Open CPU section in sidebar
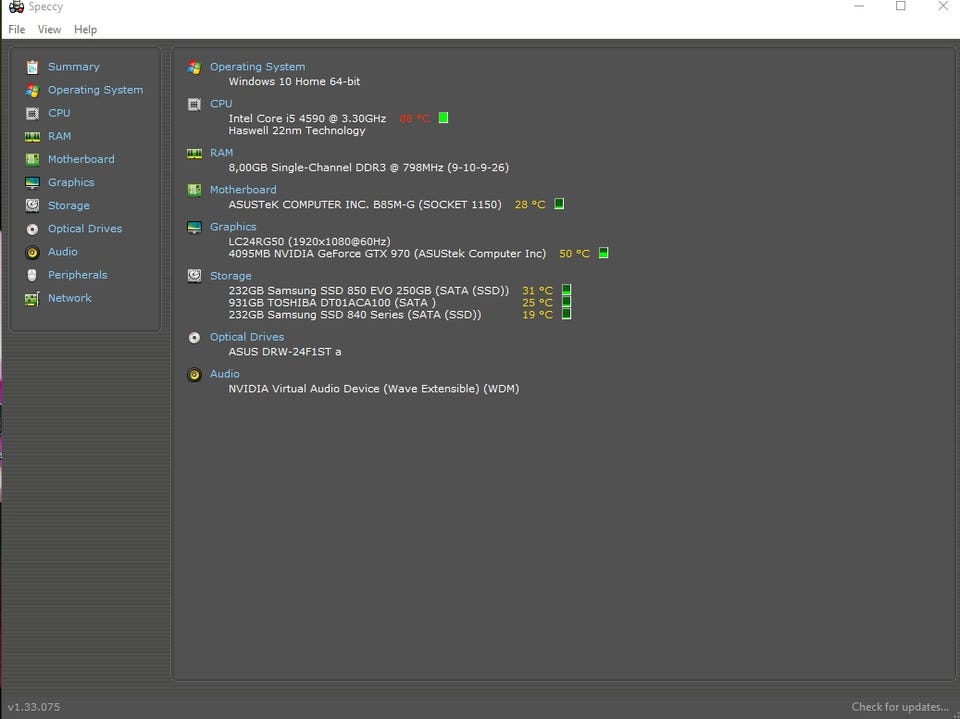 [59, 113]
